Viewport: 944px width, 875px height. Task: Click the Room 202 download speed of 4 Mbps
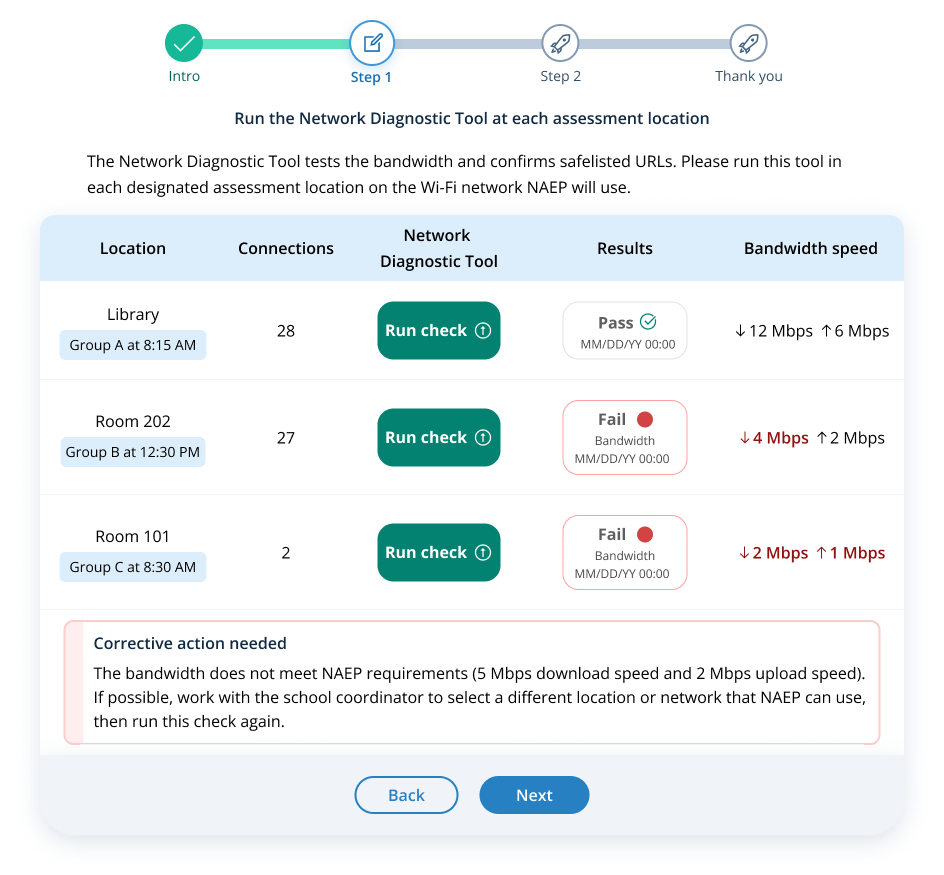click(774, 438)
